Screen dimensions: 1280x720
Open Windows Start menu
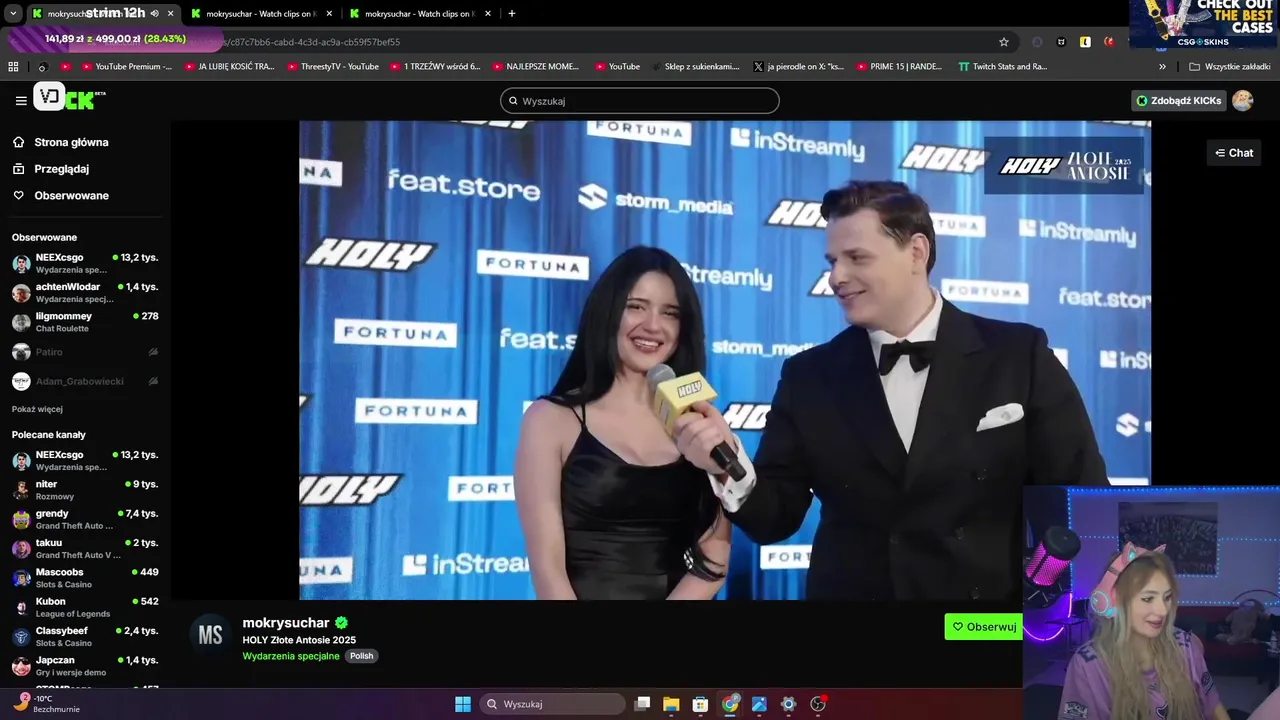(x=463, y=704)
